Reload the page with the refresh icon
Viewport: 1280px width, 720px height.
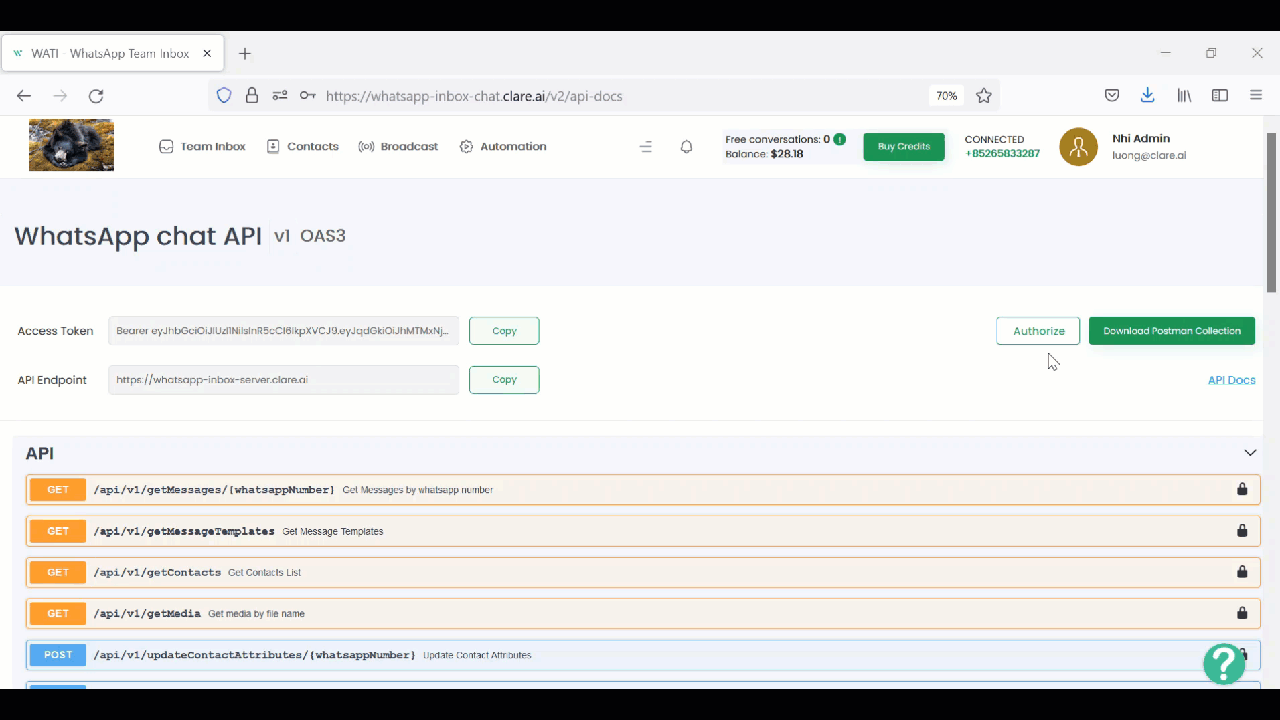[x=96, y=96]
